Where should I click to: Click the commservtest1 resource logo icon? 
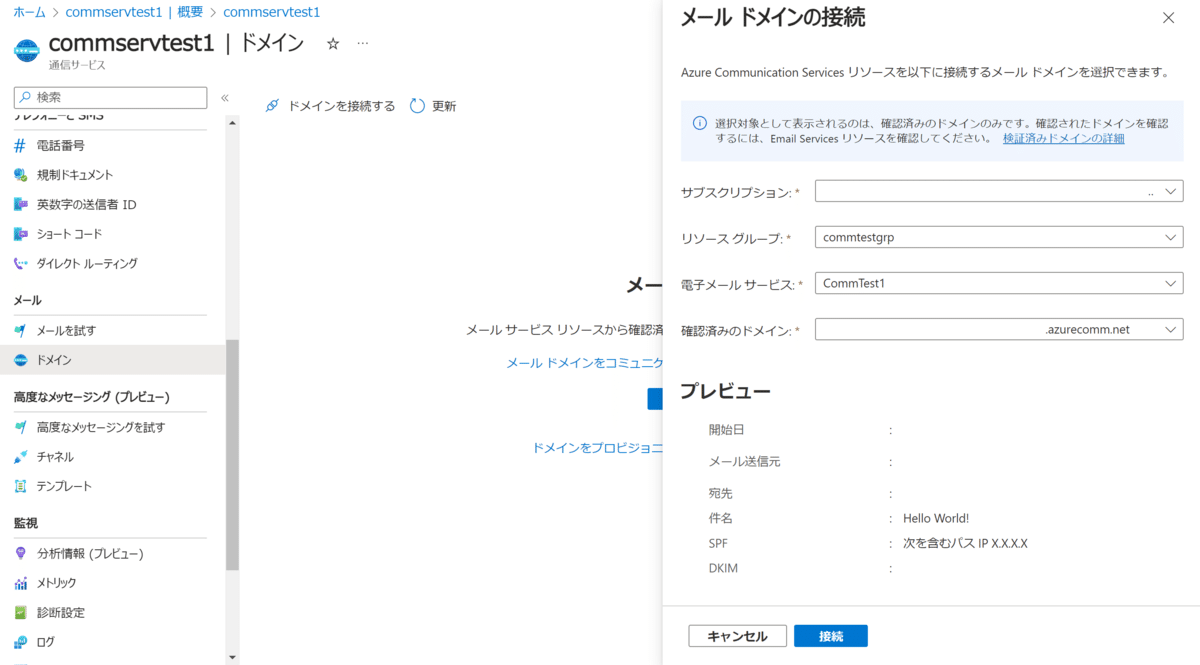pos(27,49)
